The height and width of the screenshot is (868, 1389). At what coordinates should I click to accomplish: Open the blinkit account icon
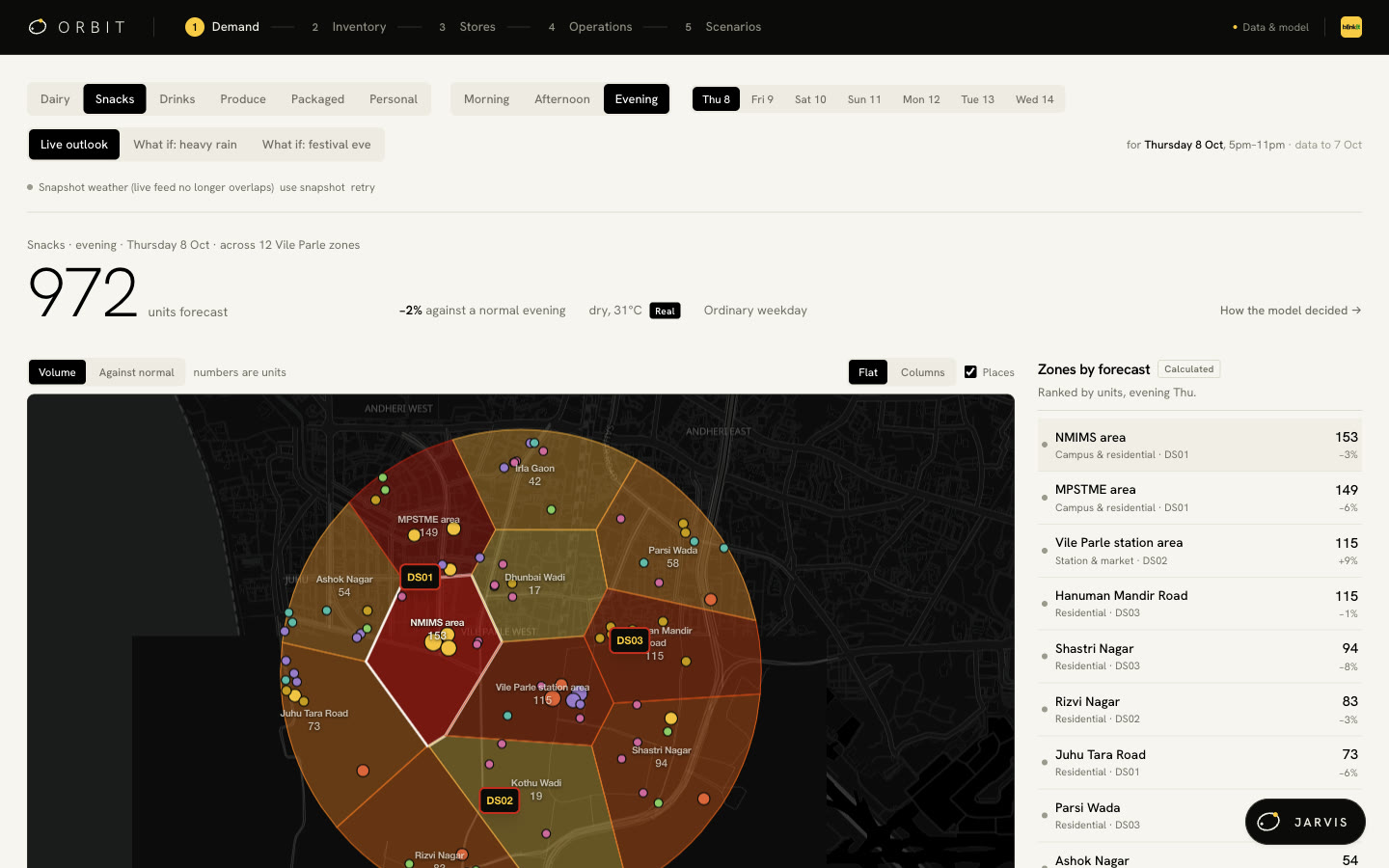1351,27
